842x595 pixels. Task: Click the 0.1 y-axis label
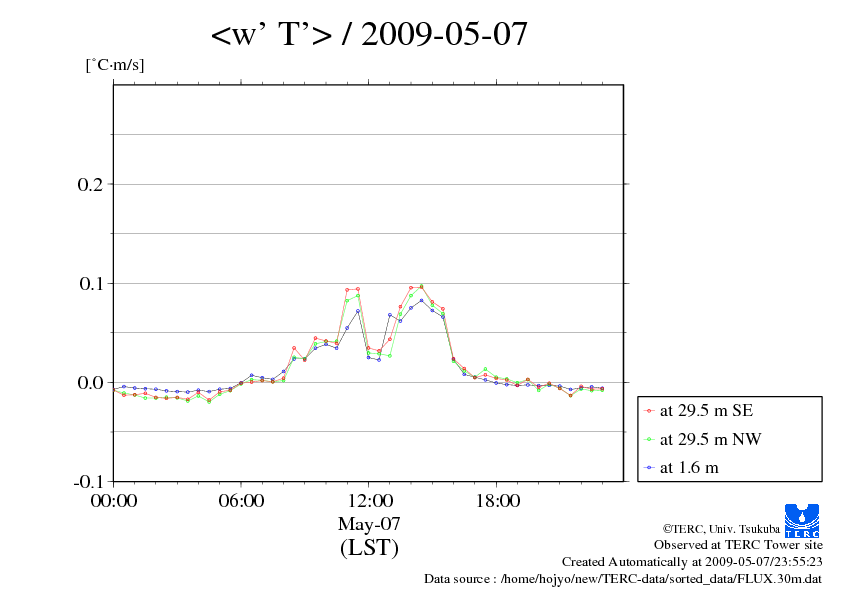click(90, 283)
